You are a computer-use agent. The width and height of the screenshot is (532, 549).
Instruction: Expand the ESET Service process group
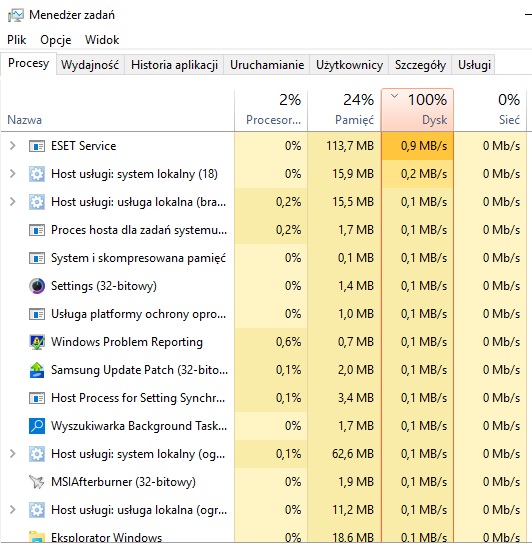pos(13,146)
